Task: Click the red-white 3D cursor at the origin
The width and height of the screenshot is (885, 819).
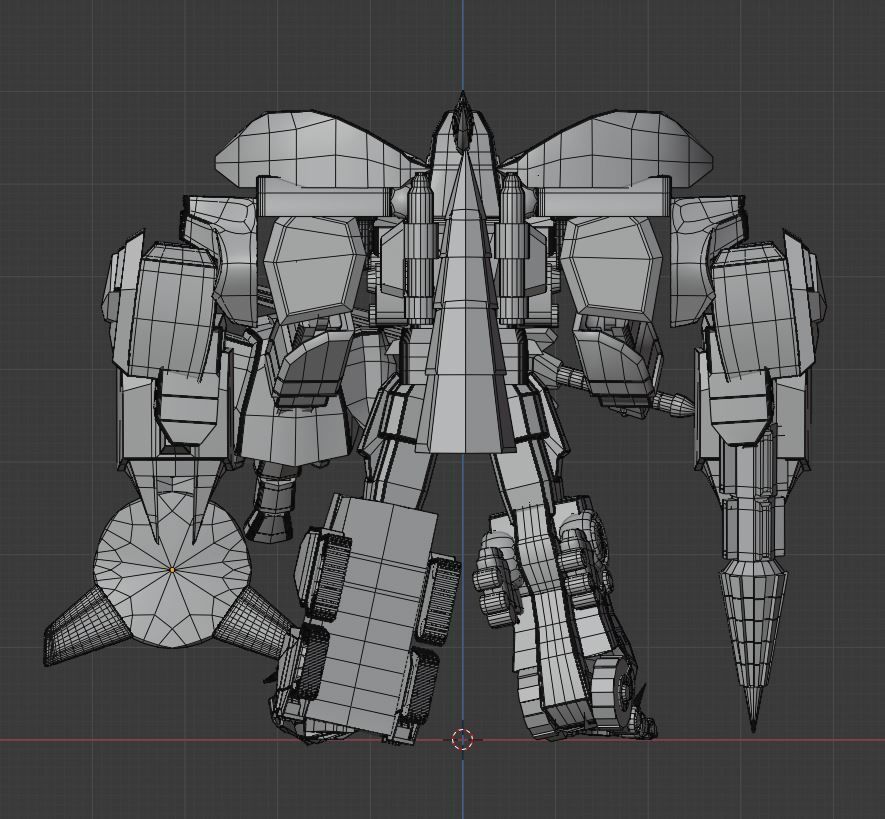Action: point(463,739)
